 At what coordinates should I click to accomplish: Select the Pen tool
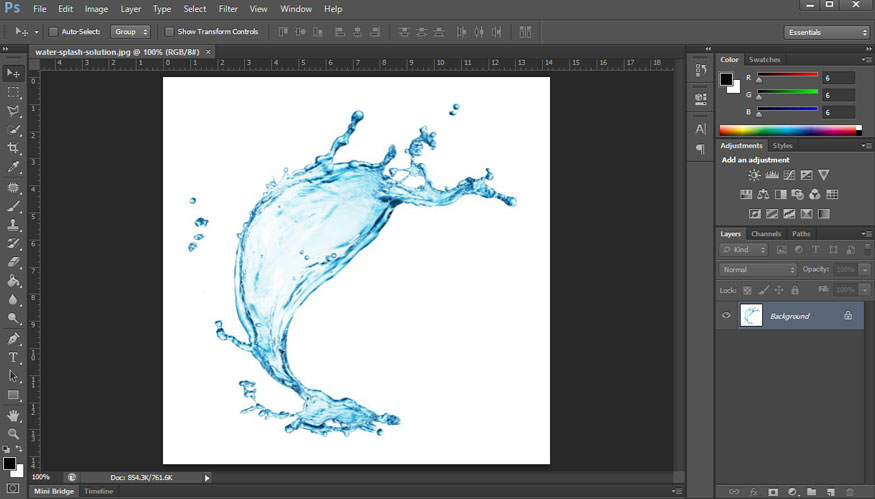point(13,339)
